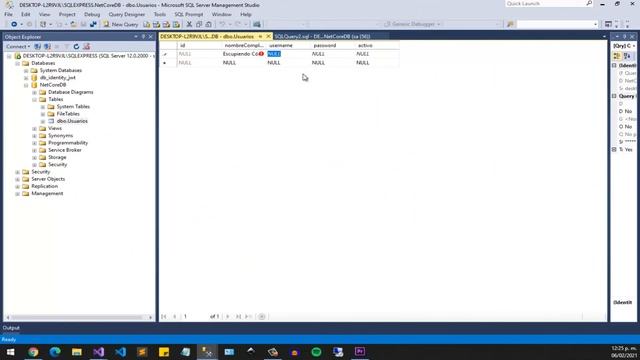
Task: Open the Connect dropdown in Object Explorer
Action: pyautogui.click(x=18, y=47)
